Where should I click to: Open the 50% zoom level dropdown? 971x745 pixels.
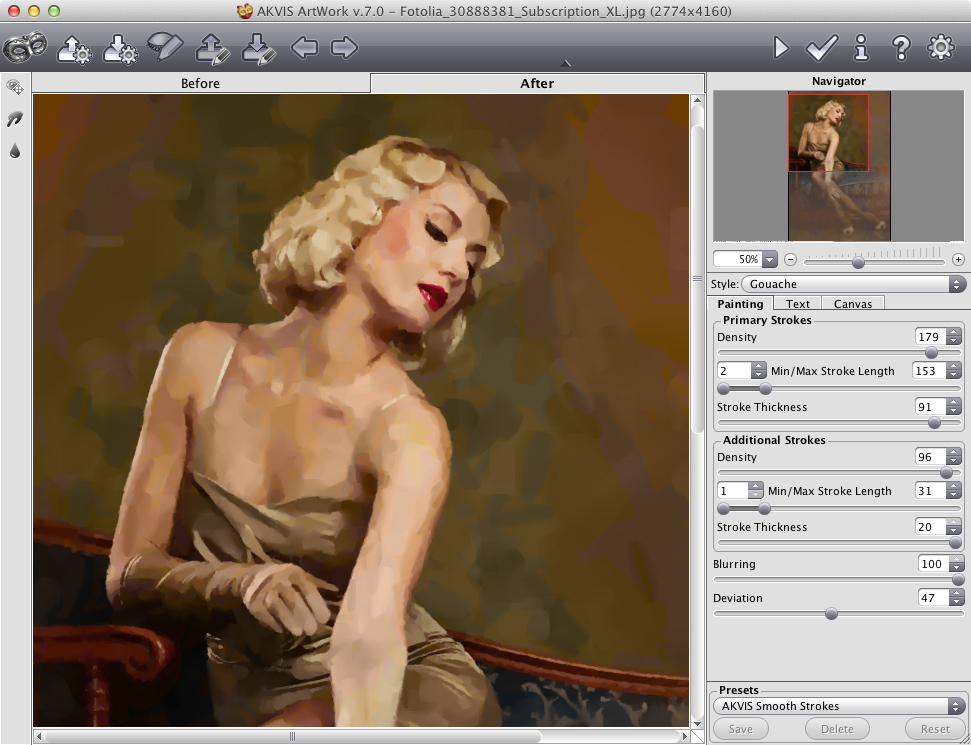(x=769, y=260)
